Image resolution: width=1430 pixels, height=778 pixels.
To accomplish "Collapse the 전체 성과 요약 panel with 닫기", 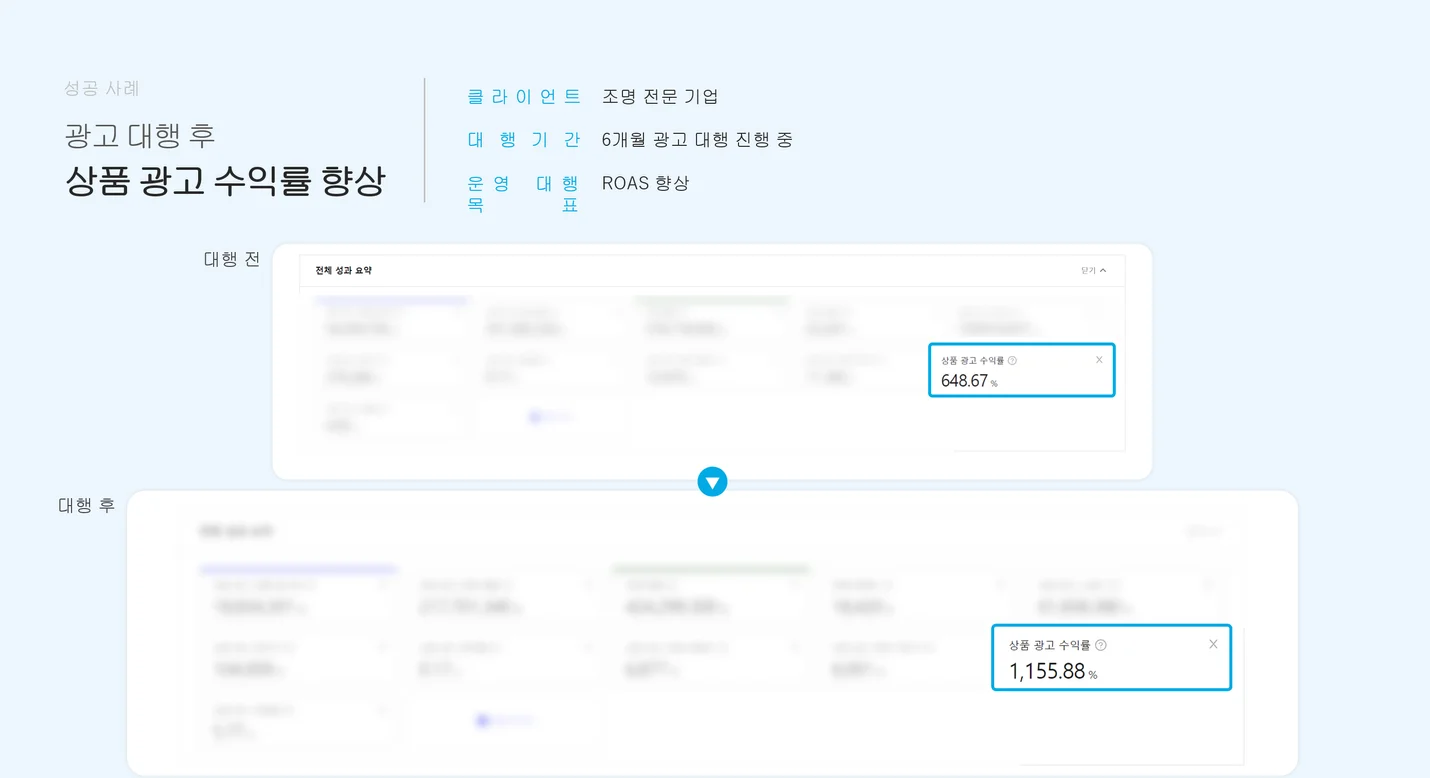I will pyautogui.click(x=1093, y=270).
